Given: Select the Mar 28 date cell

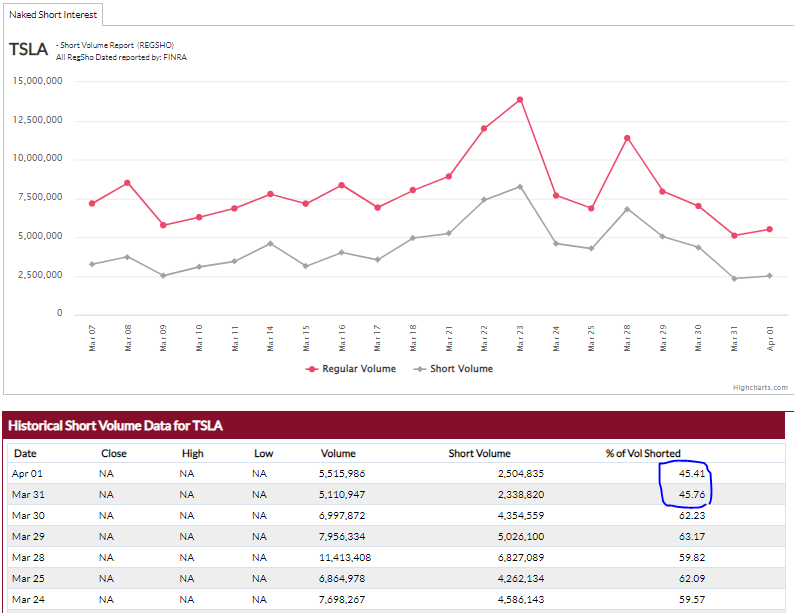Looking at the screenshot, I should [x=28, y=558].
